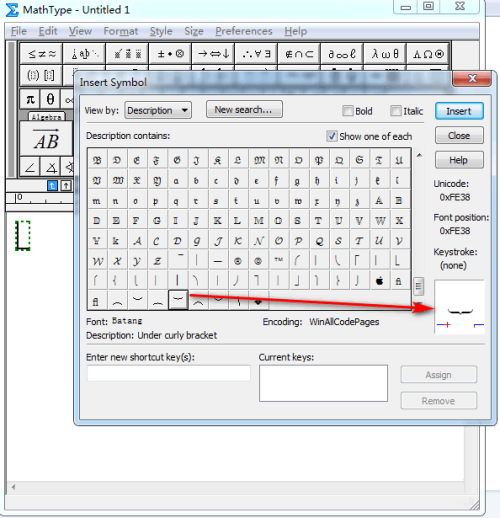This screenshot has width=500, height=518.
Task: Click the Current keys list box
Action: pyautogui.click(x=323, y=383)
